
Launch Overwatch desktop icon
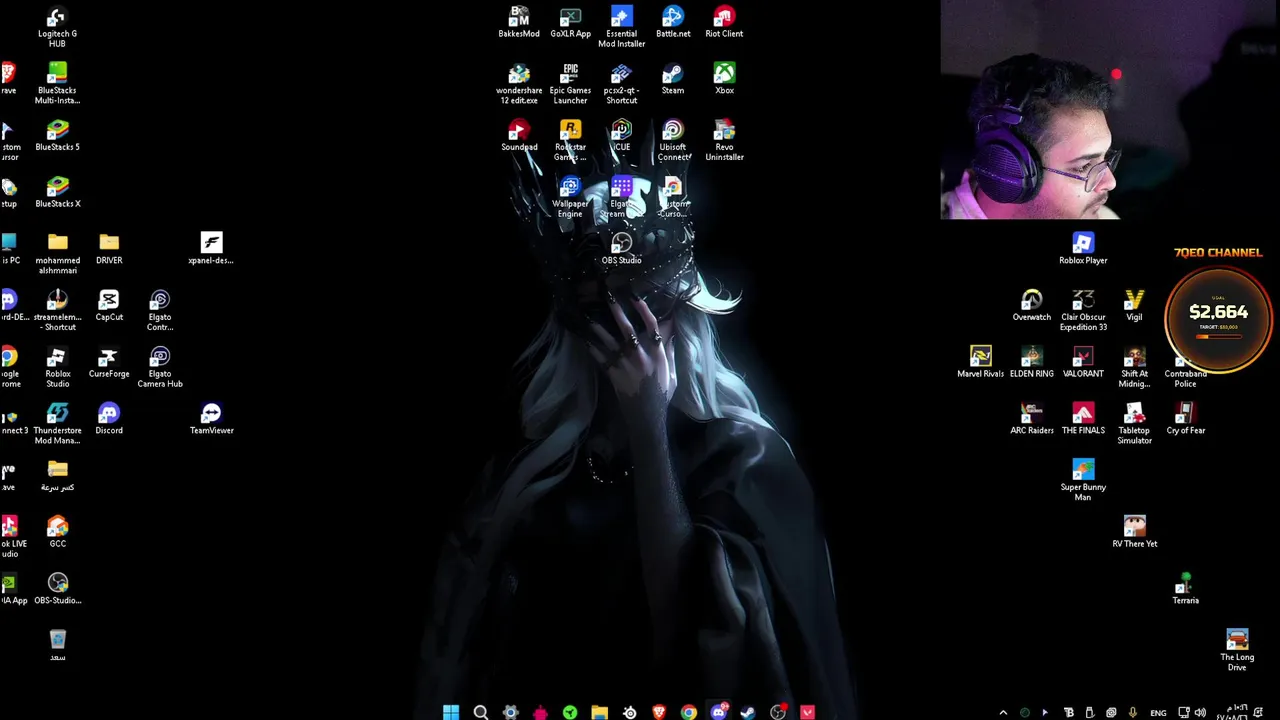pos(1031,306)
